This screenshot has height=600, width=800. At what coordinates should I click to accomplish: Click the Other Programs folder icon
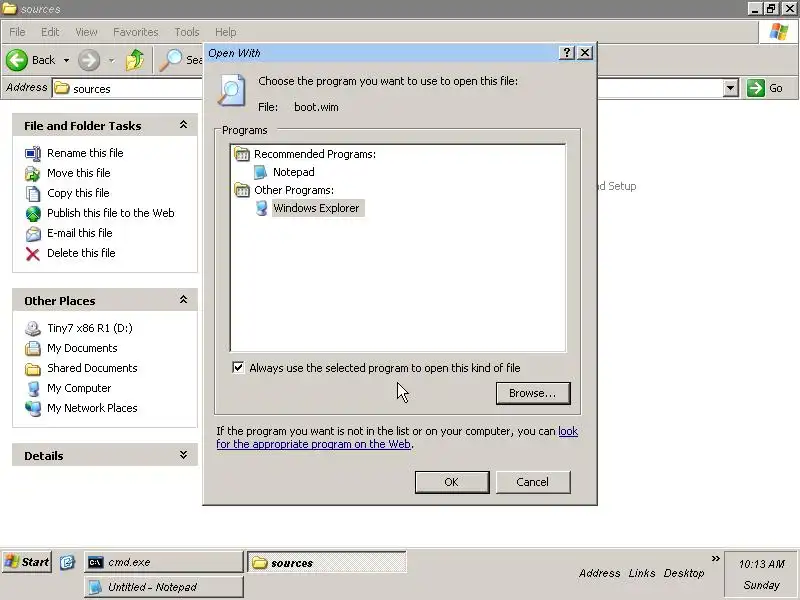coord(241,190)
